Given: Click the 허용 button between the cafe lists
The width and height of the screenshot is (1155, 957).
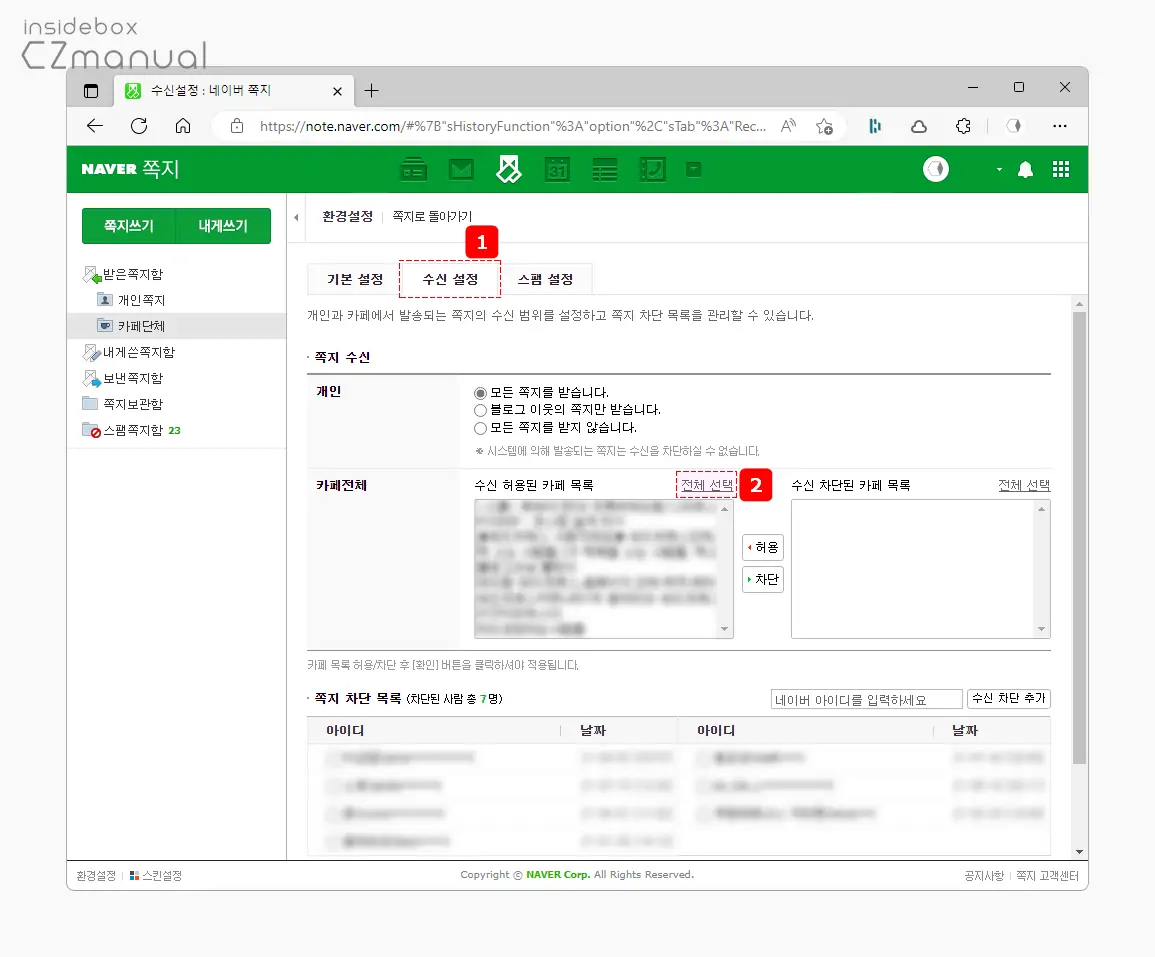Looking at the screenshot, I should click(763, 547).
